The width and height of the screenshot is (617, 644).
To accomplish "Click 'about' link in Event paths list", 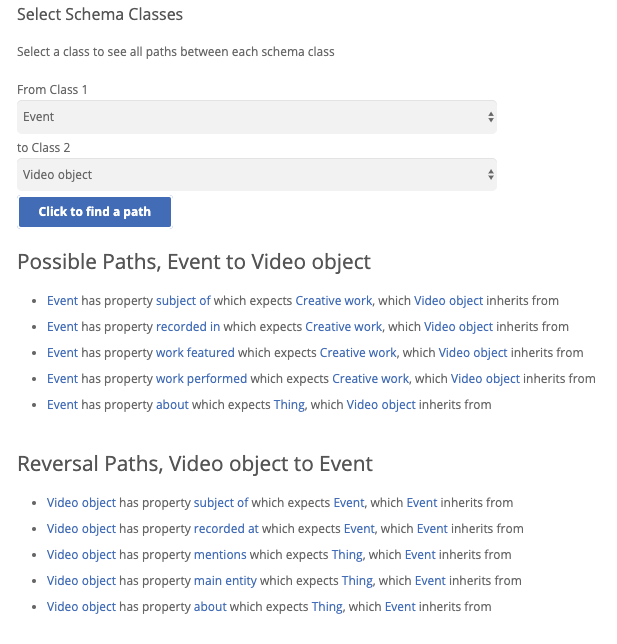I will 172,405.
